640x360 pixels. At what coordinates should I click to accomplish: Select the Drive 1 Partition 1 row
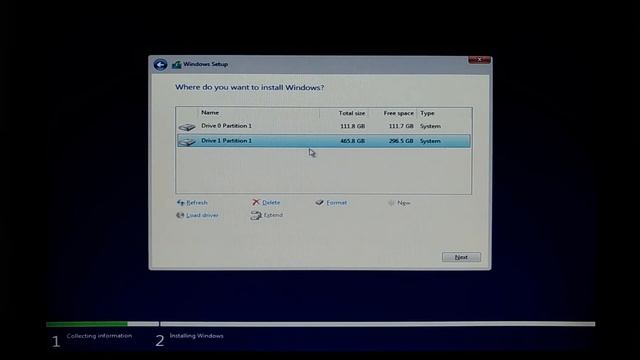tap(324, 141)
